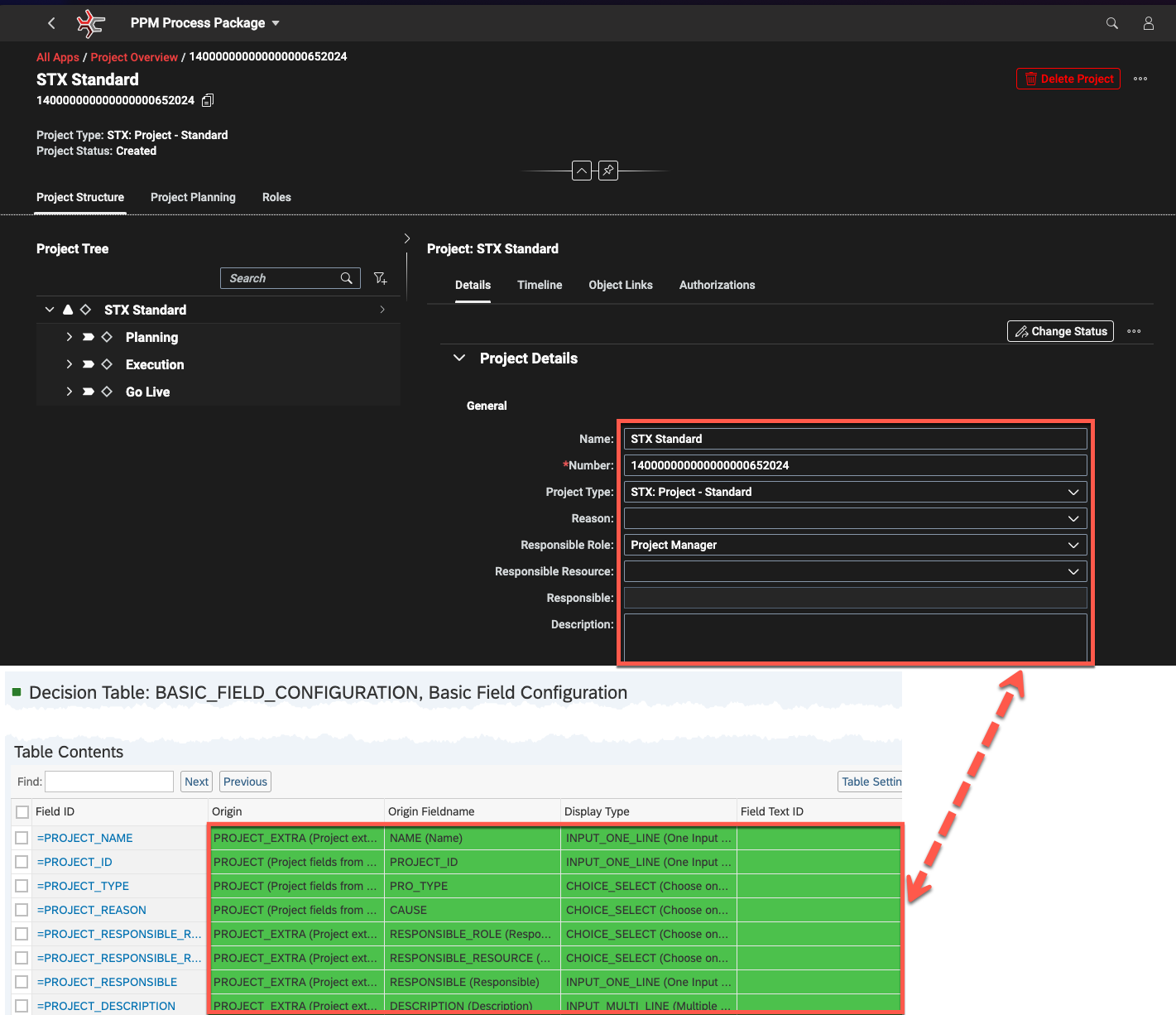Open more options next to Change Status
This screenshot has width=1176, height=1015.
(1134, 331)
